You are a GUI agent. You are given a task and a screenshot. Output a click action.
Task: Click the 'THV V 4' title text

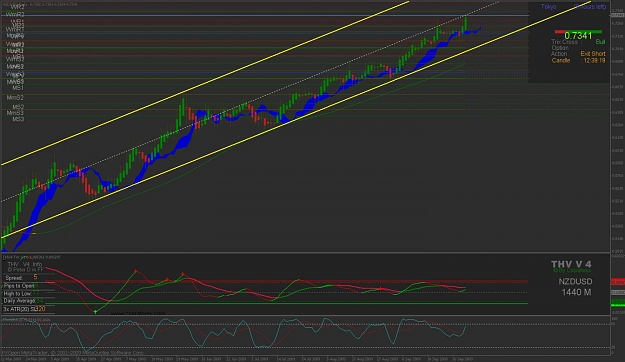coord(571,264)
